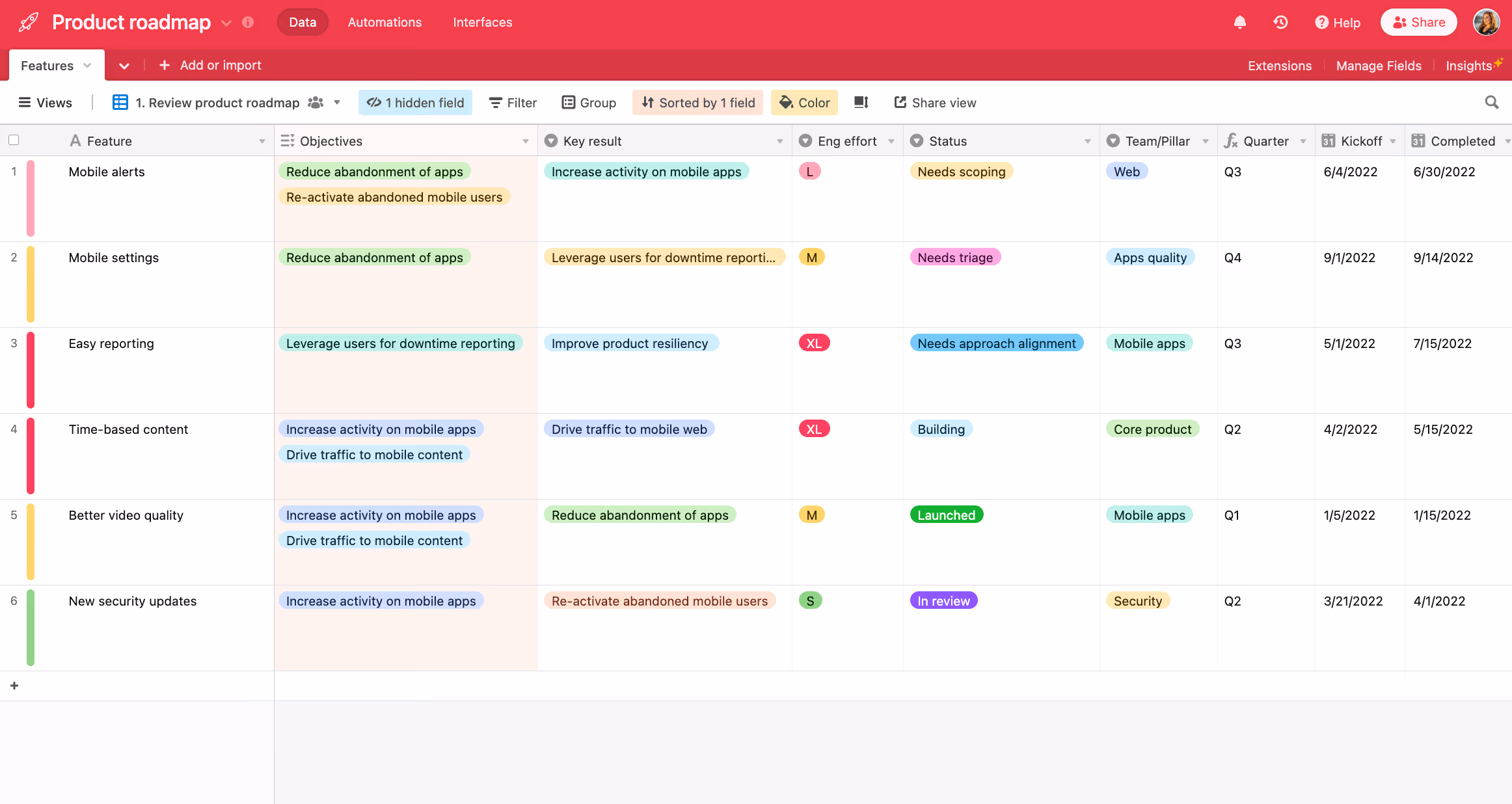
Task: Expand the Status column dropdown arrow
Action: click(1087, 141)
